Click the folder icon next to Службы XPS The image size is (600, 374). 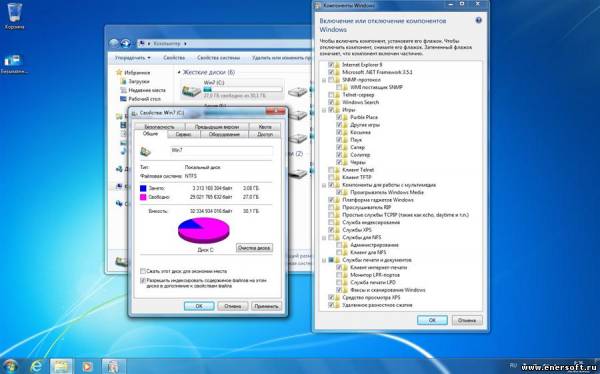(x=338, y=230)
